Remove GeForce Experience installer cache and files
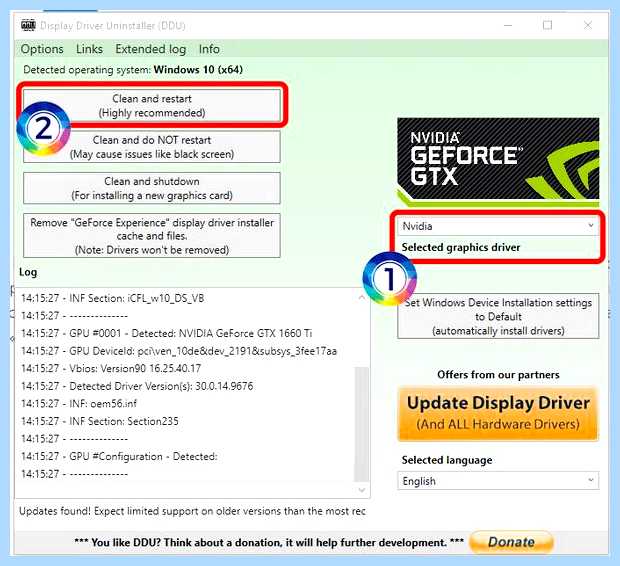 coord(152,236)
